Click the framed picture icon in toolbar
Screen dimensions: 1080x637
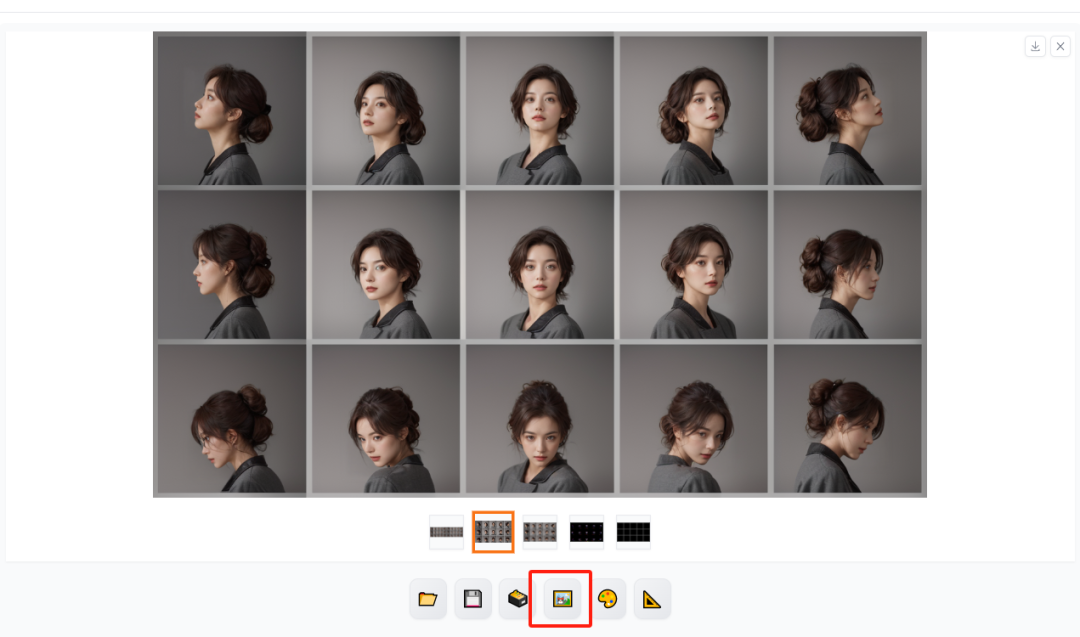(x=562, y=598)
